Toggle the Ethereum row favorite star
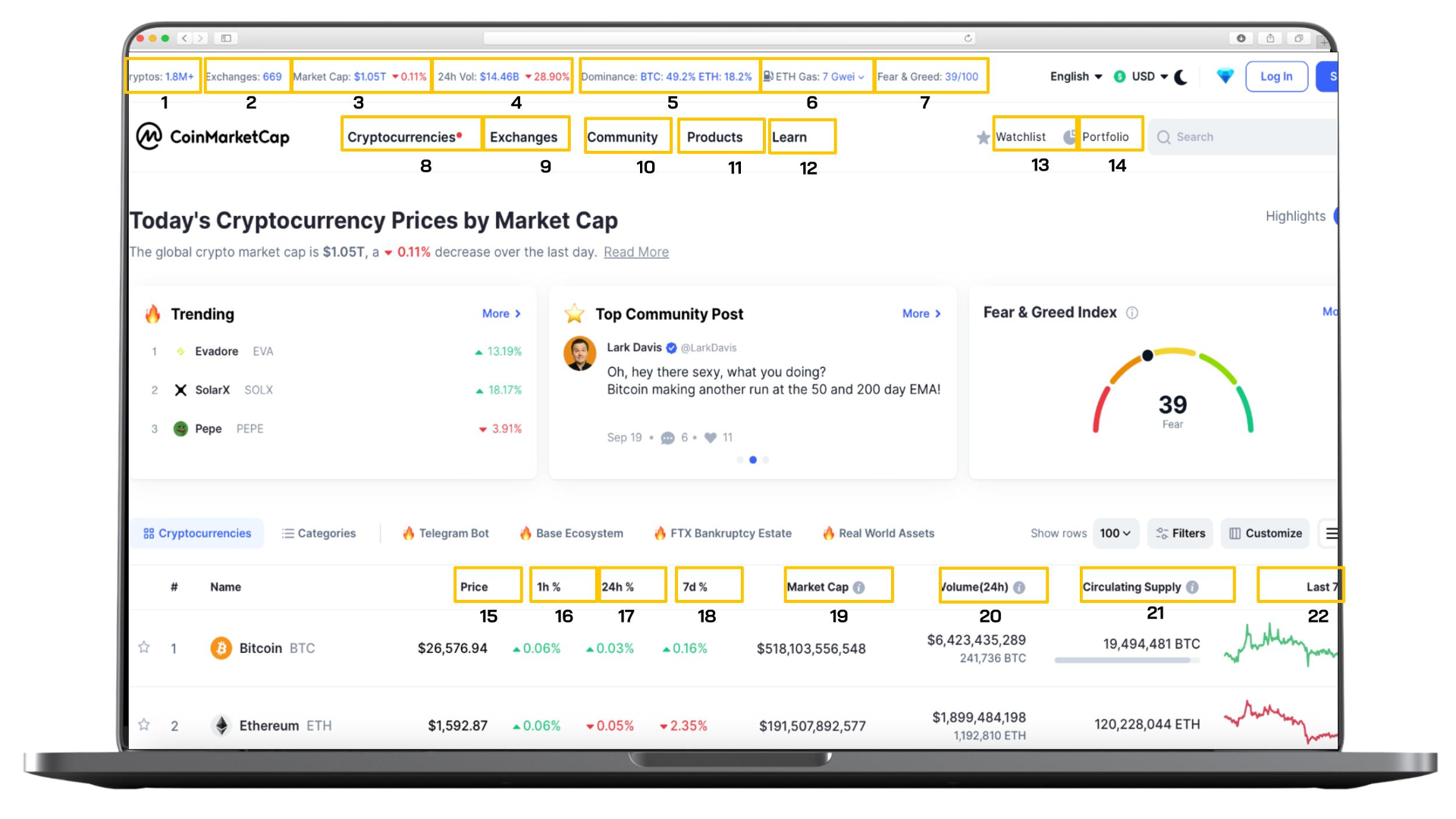 pos(143,723)
